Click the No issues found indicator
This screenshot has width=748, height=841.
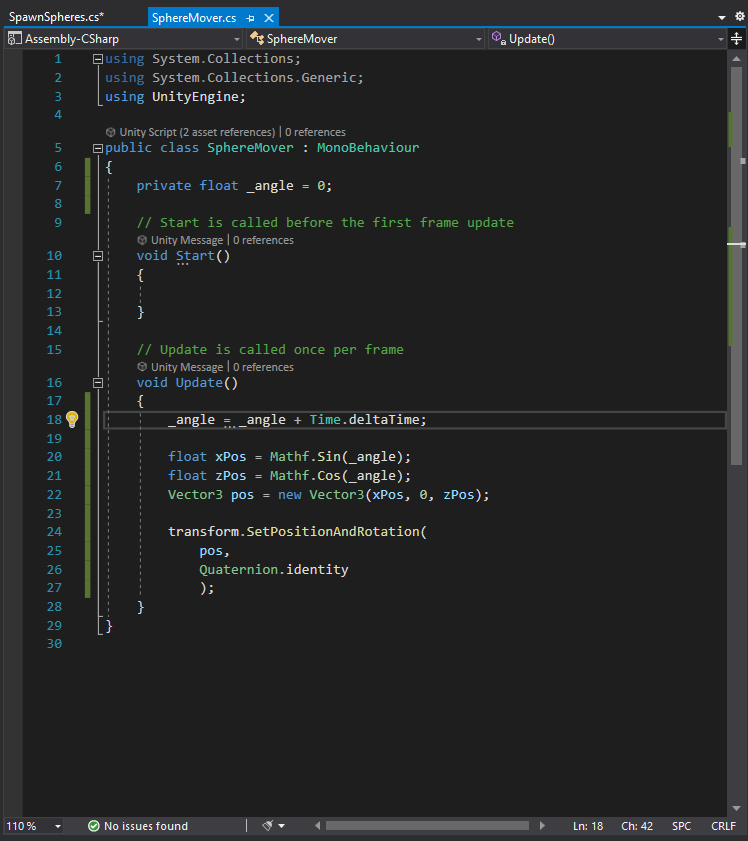(x=138, y=826)
